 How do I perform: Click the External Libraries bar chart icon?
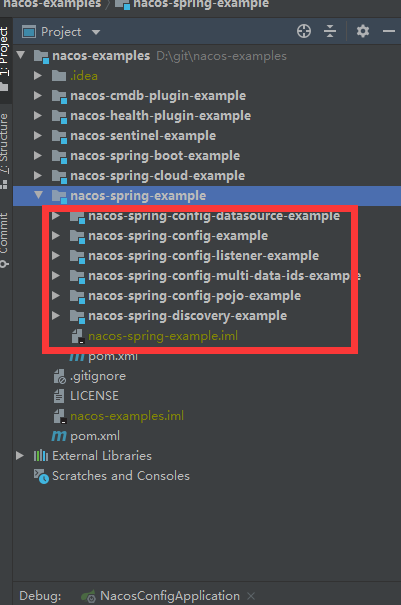coord(41,456)
